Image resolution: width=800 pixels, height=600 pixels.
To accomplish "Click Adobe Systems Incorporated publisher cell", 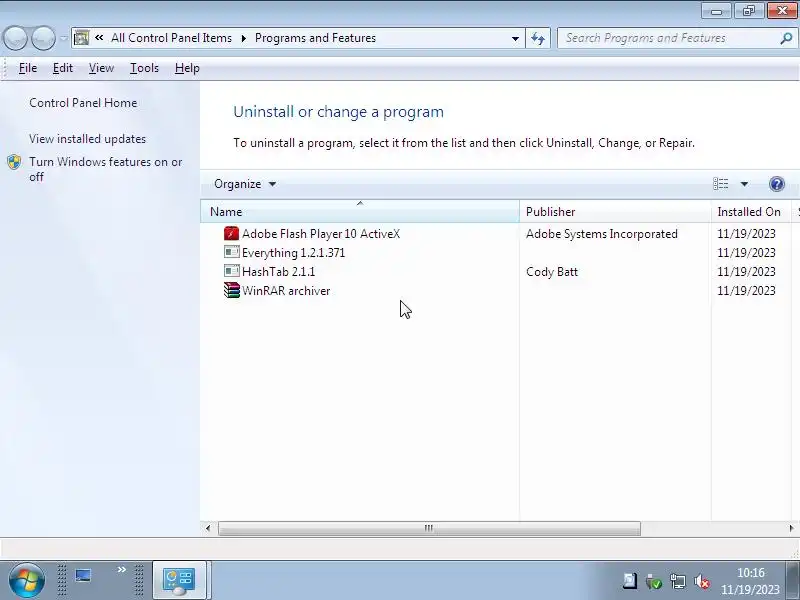I will tap(602, 234).
